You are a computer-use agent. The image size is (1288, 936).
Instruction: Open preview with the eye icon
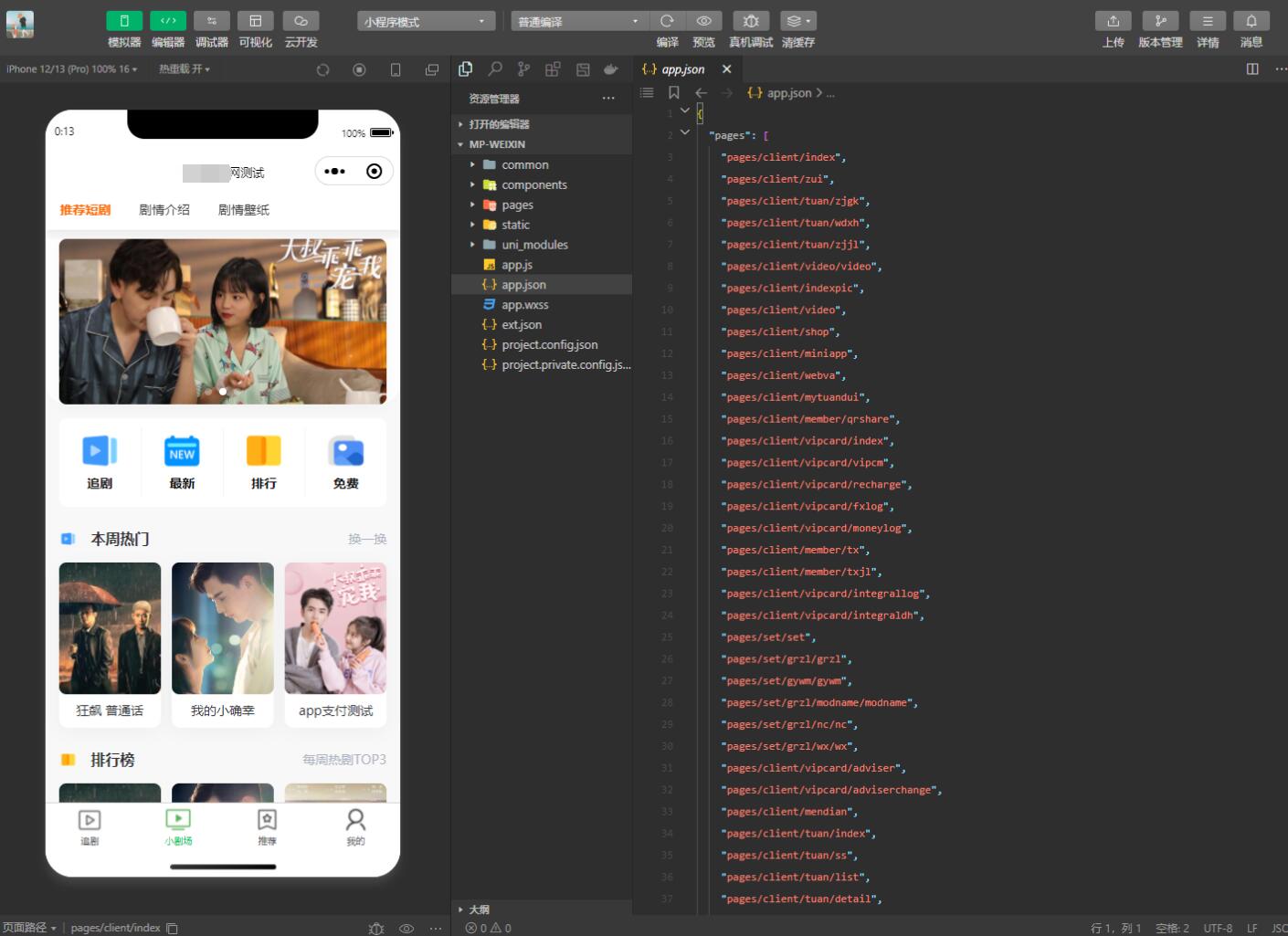[x=703, y=21]
